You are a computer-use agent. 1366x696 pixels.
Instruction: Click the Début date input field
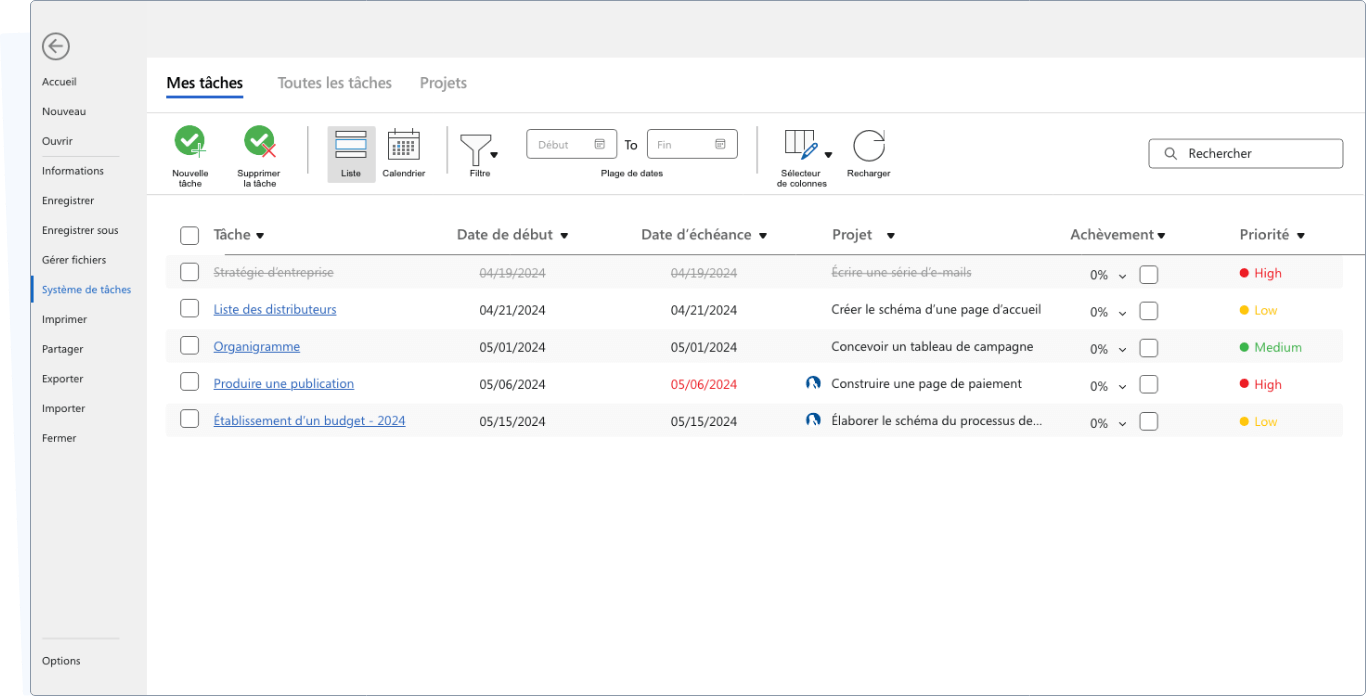click(x=571, y=144)
